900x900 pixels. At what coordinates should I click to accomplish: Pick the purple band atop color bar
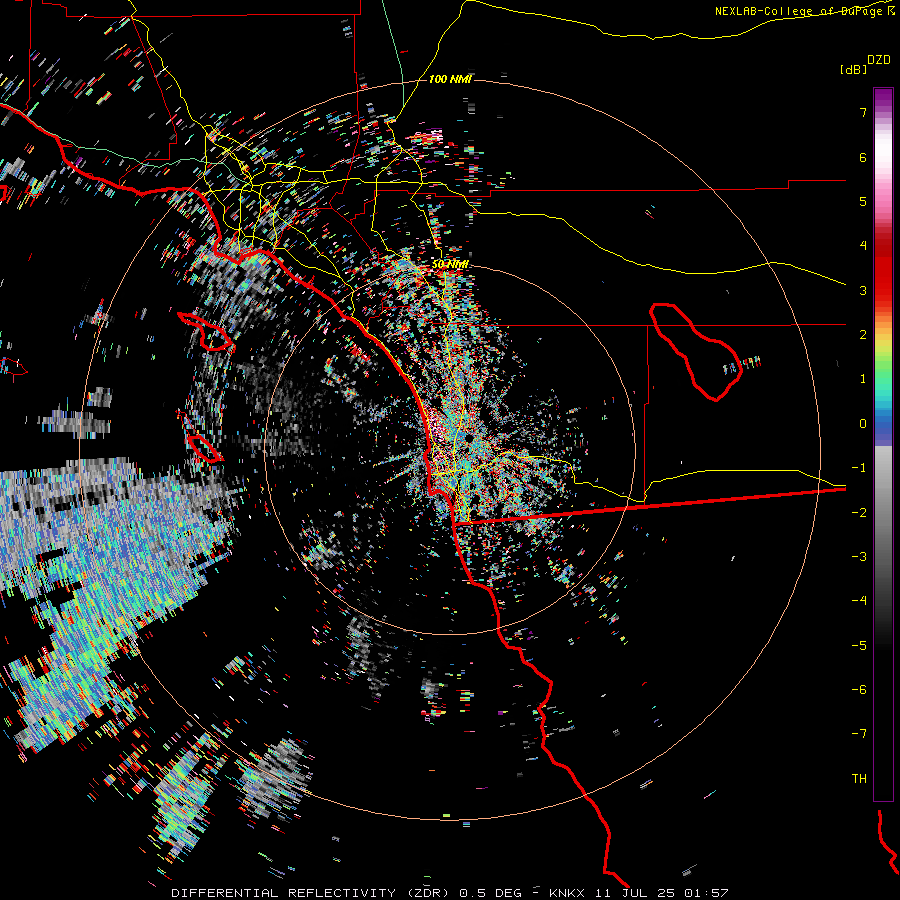[883, 98]
